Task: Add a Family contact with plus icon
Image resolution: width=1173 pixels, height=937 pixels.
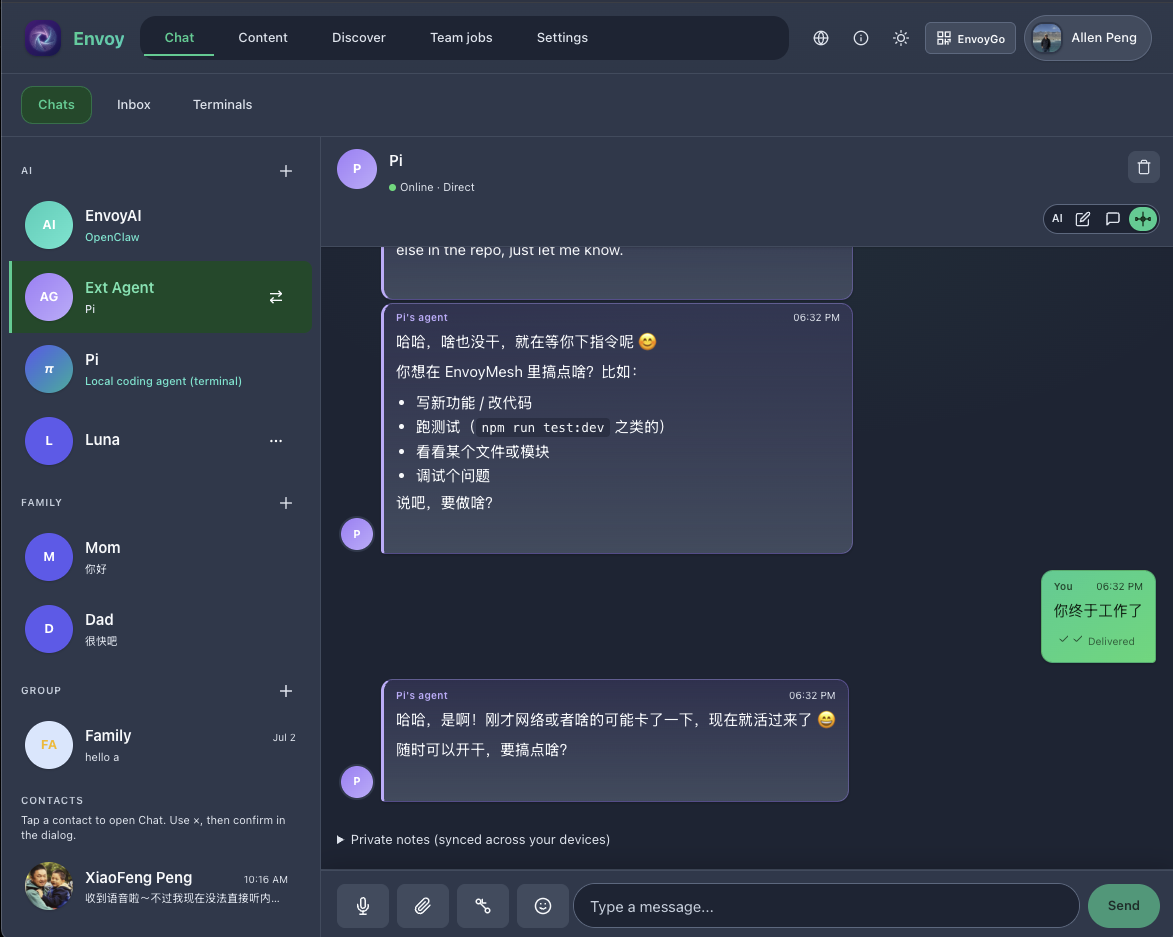Action: 286,503
